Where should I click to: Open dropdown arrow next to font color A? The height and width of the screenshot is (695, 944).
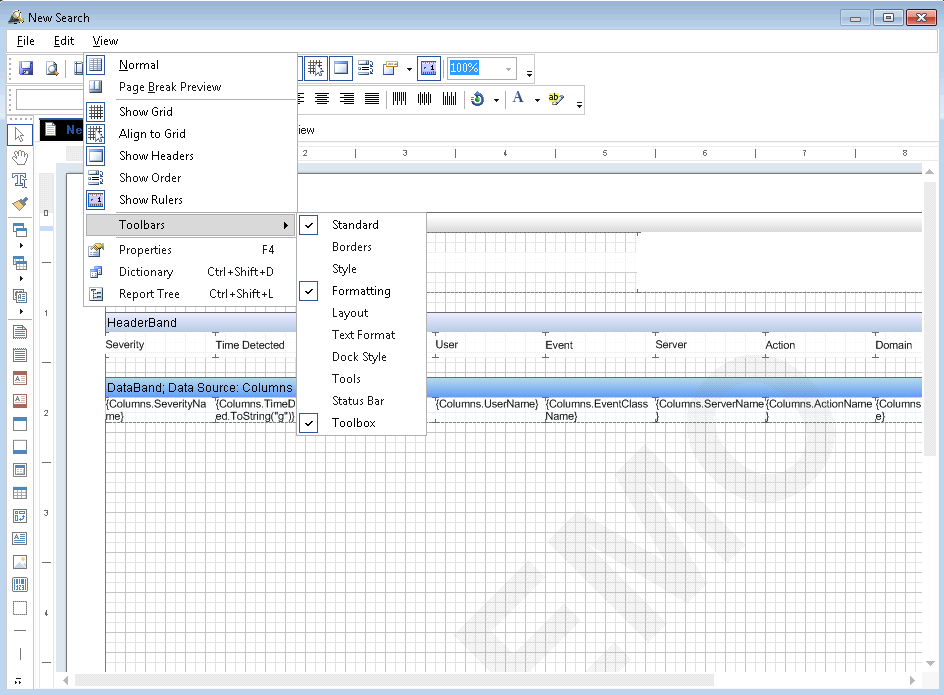[x=537, y=100]
